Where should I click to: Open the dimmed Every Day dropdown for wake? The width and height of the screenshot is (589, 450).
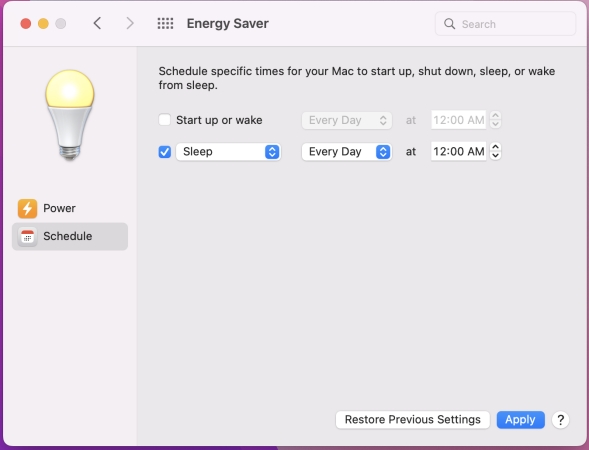coord(347,120)
